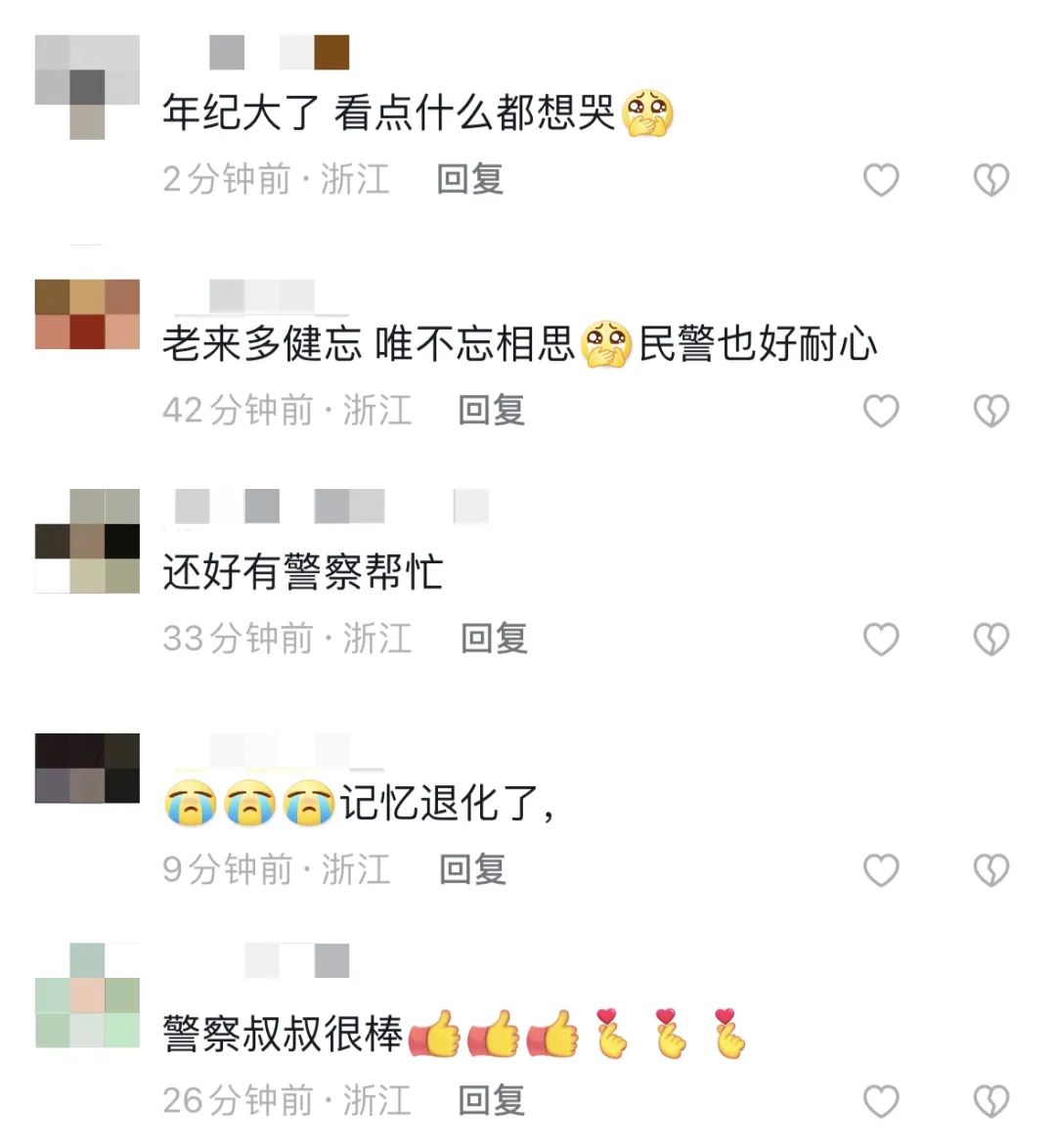1056x1148 pixels.
Task: Dislike the comment about 民警也好耐心
Action: [x=991, y=410]
